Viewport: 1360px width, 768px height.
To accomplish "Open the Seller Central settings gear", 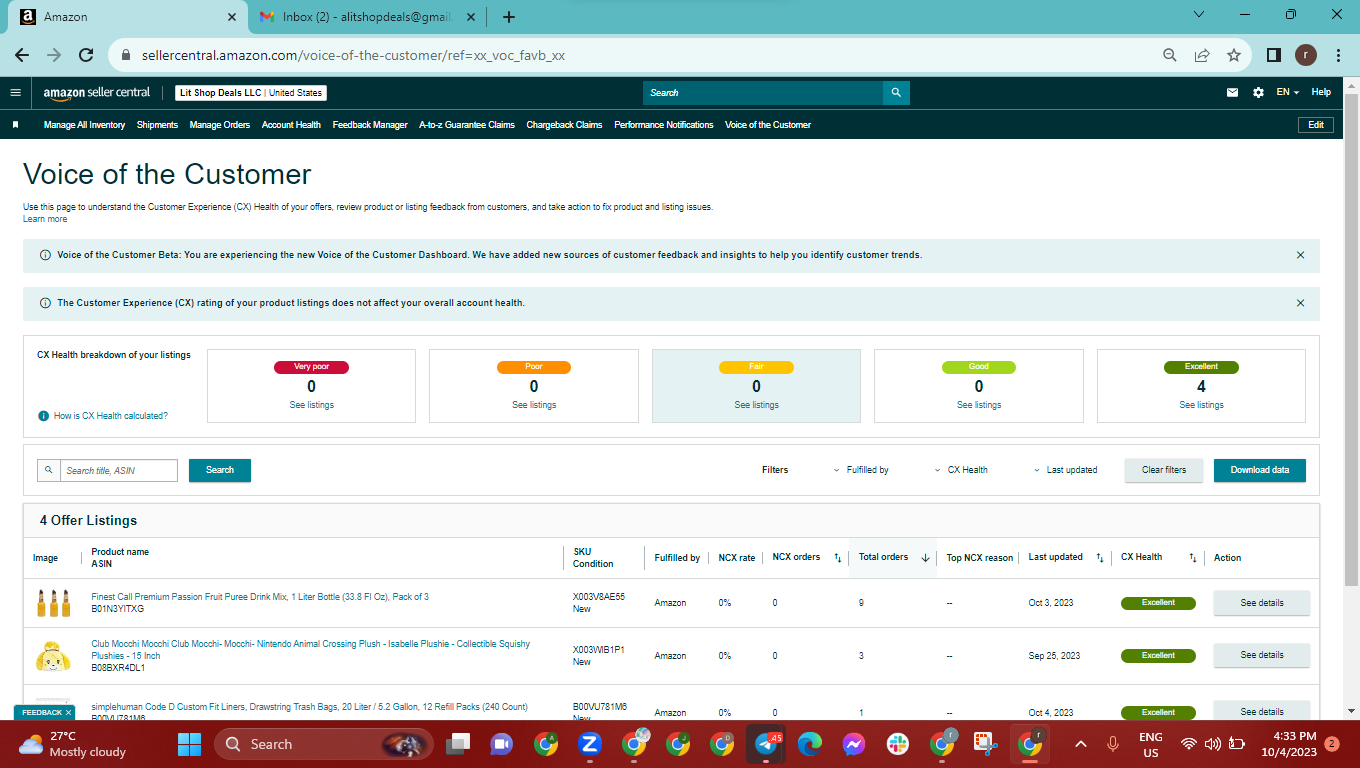I will [1258, 93].
